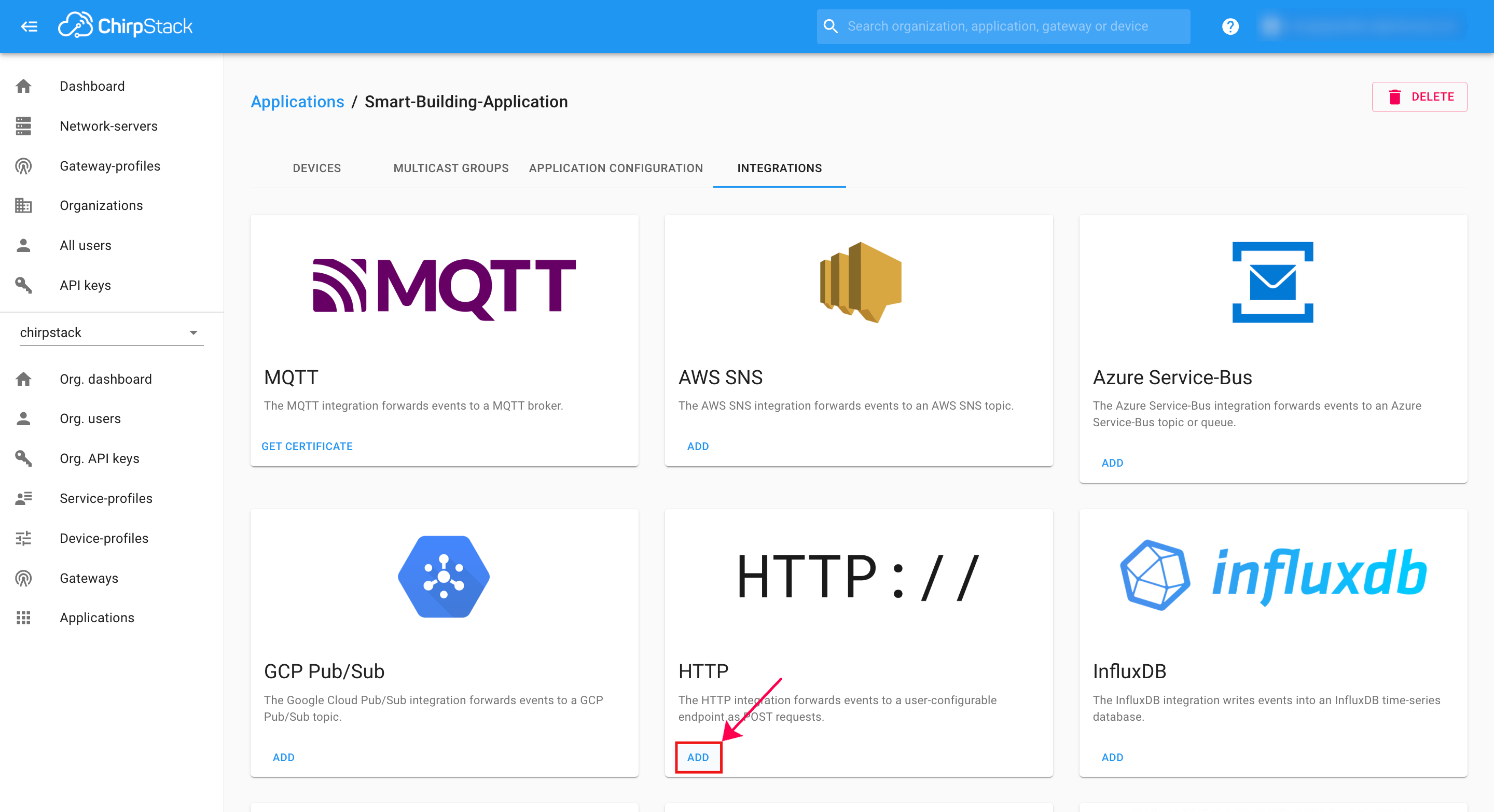
Task: Click the Organizations building icon
Action: click(x=23, y=205)
